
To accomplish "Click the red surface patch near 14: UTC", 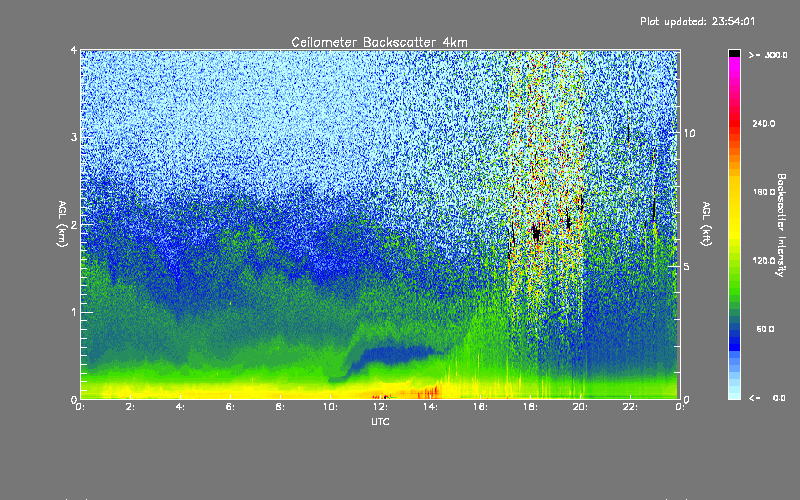I will (x=428, y=393).
